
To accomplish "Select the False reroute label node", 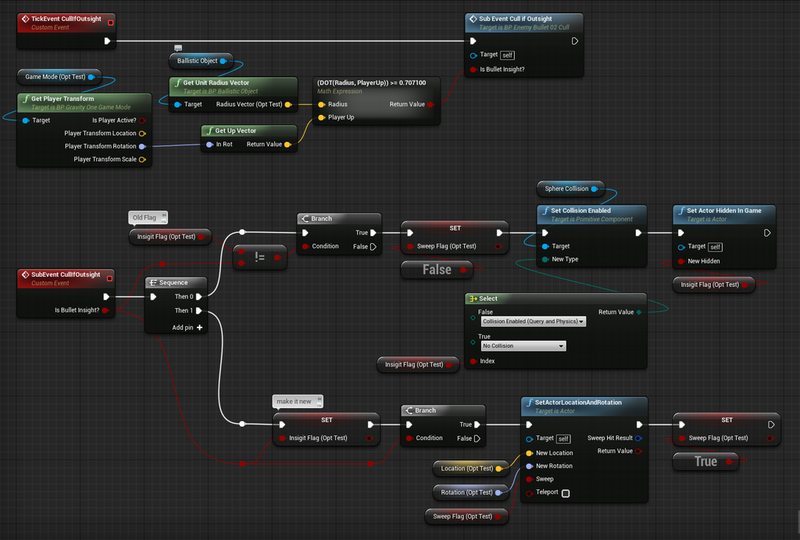I will 437,269.
